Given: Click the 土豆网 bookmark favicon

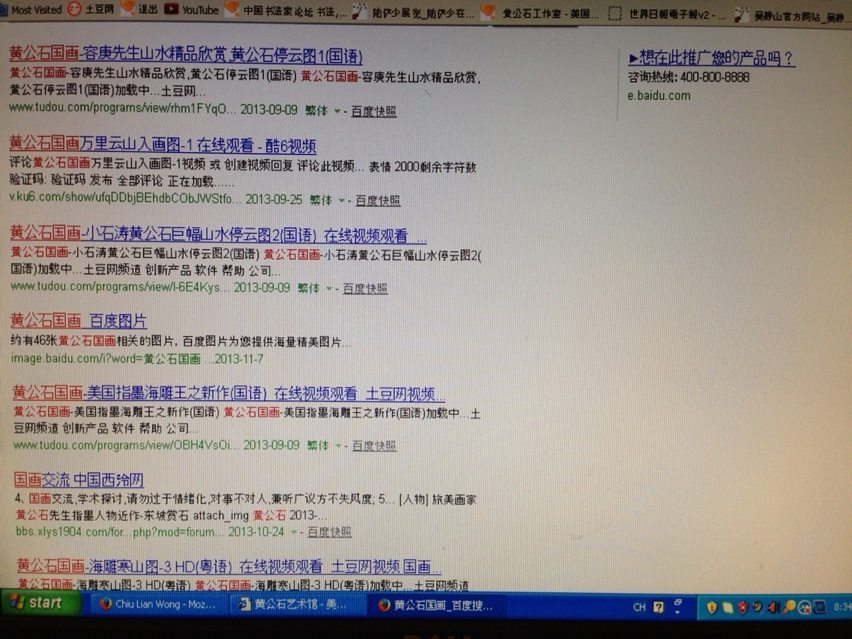Looking at the screenshot, I should (x=74, y=9).
